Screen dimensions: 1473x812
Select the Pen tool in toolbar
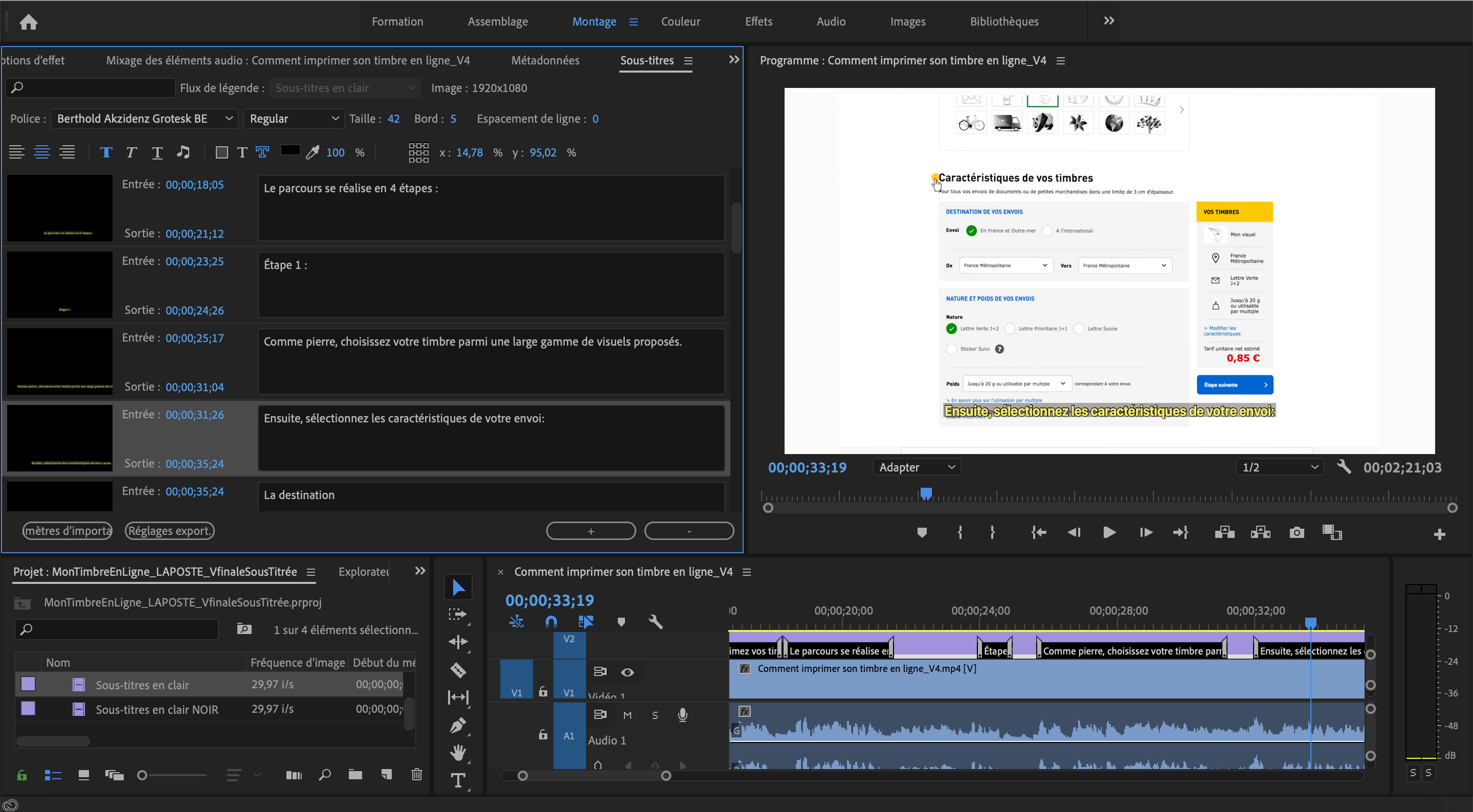[457, 725]
